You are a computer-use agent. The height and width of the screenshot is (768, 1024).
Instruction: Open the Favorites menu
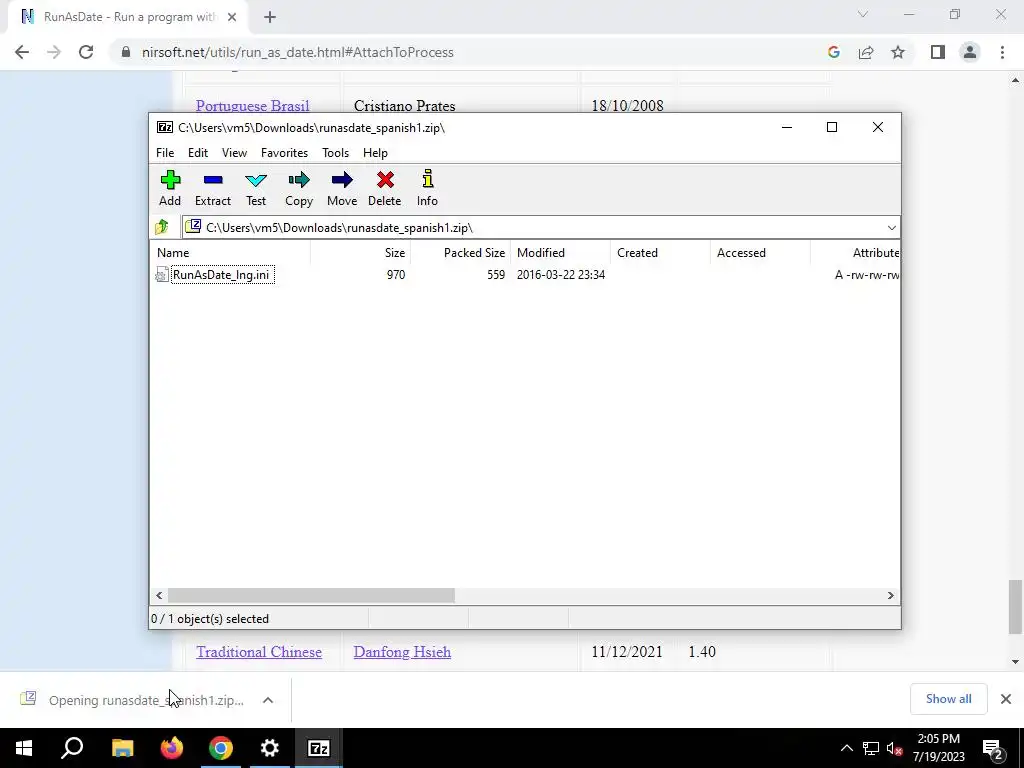tap(284, 153)
